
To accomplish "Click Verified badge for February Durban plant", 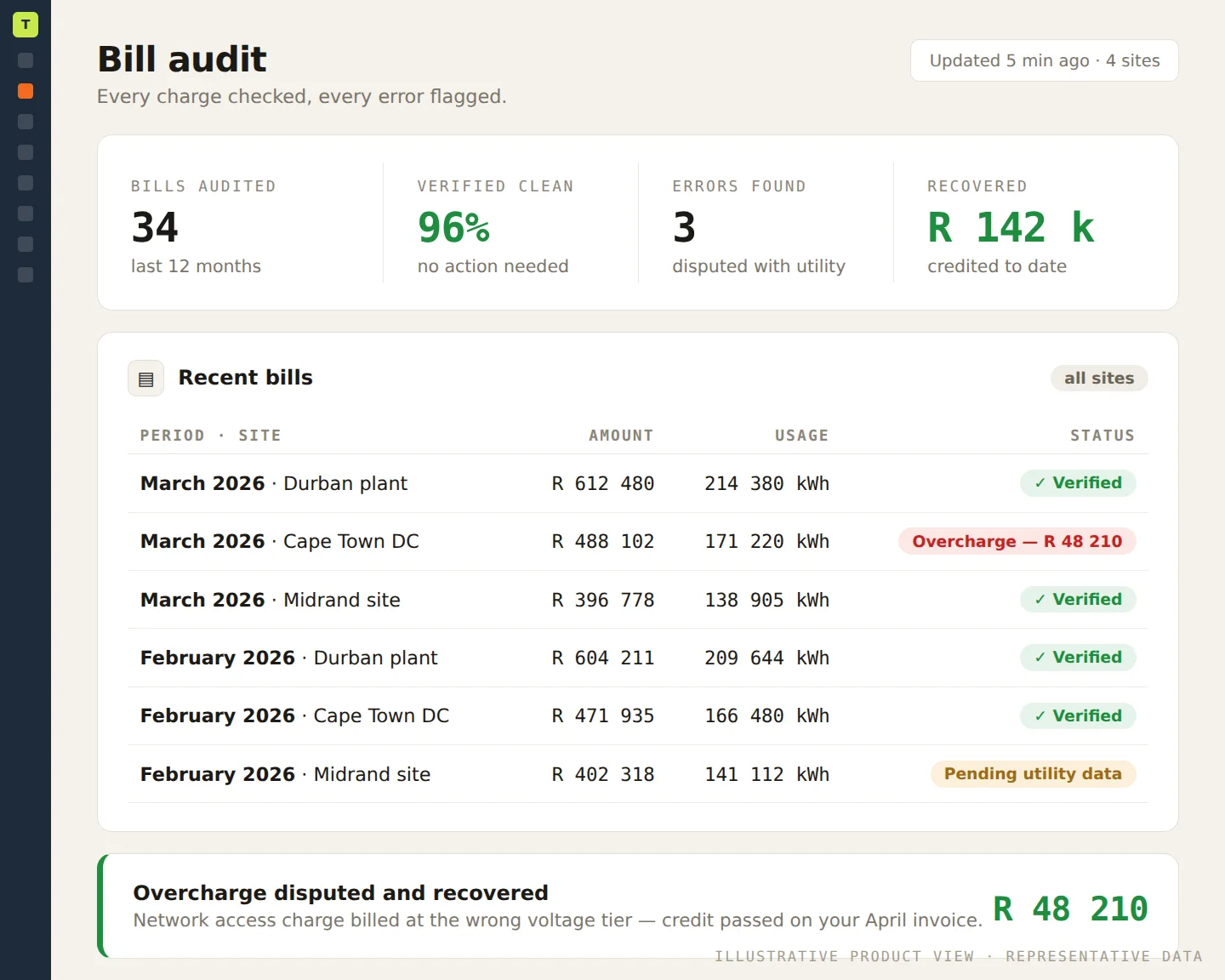I will point(1078,657).
